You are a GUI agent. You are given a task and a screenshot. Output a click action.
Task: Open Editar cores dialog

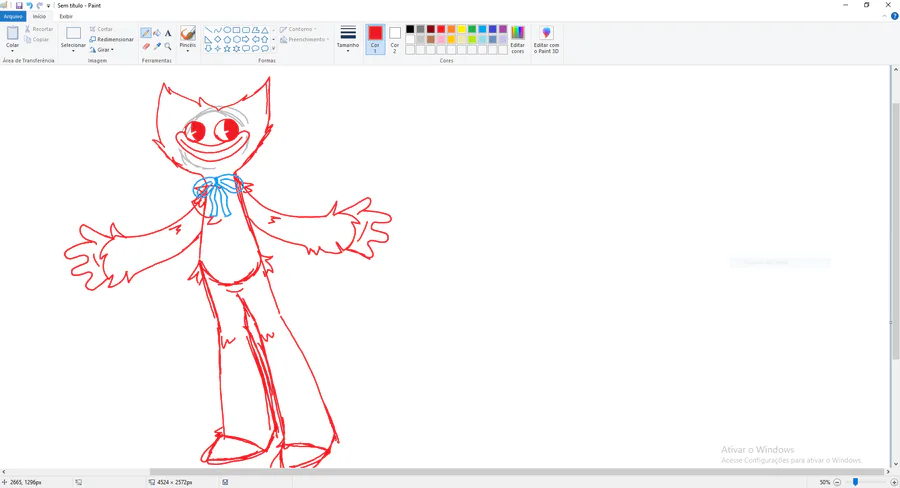click(x=518, y=40)
